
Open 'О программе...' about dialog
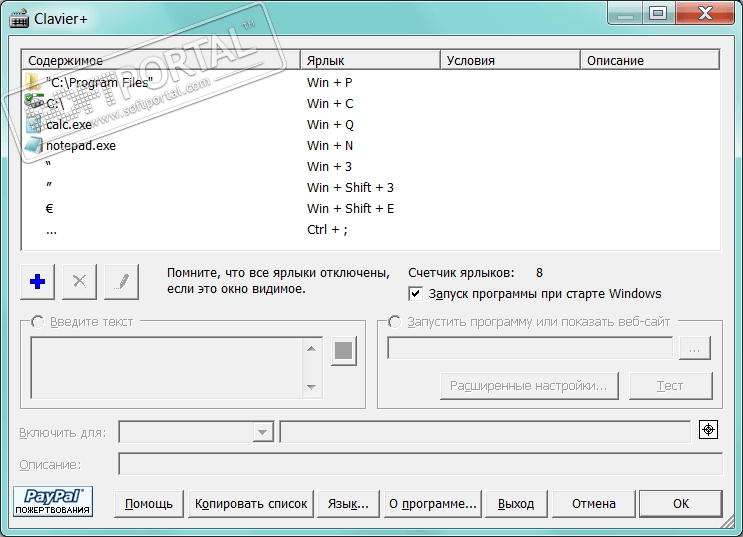point(433,503)
